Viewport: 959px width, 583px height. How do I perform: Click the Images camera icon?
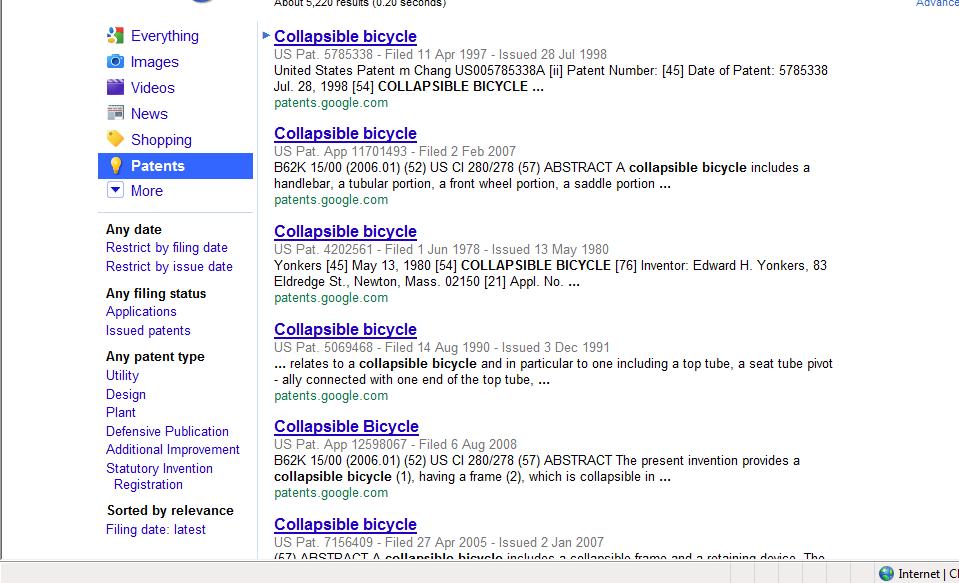(115, 62)
